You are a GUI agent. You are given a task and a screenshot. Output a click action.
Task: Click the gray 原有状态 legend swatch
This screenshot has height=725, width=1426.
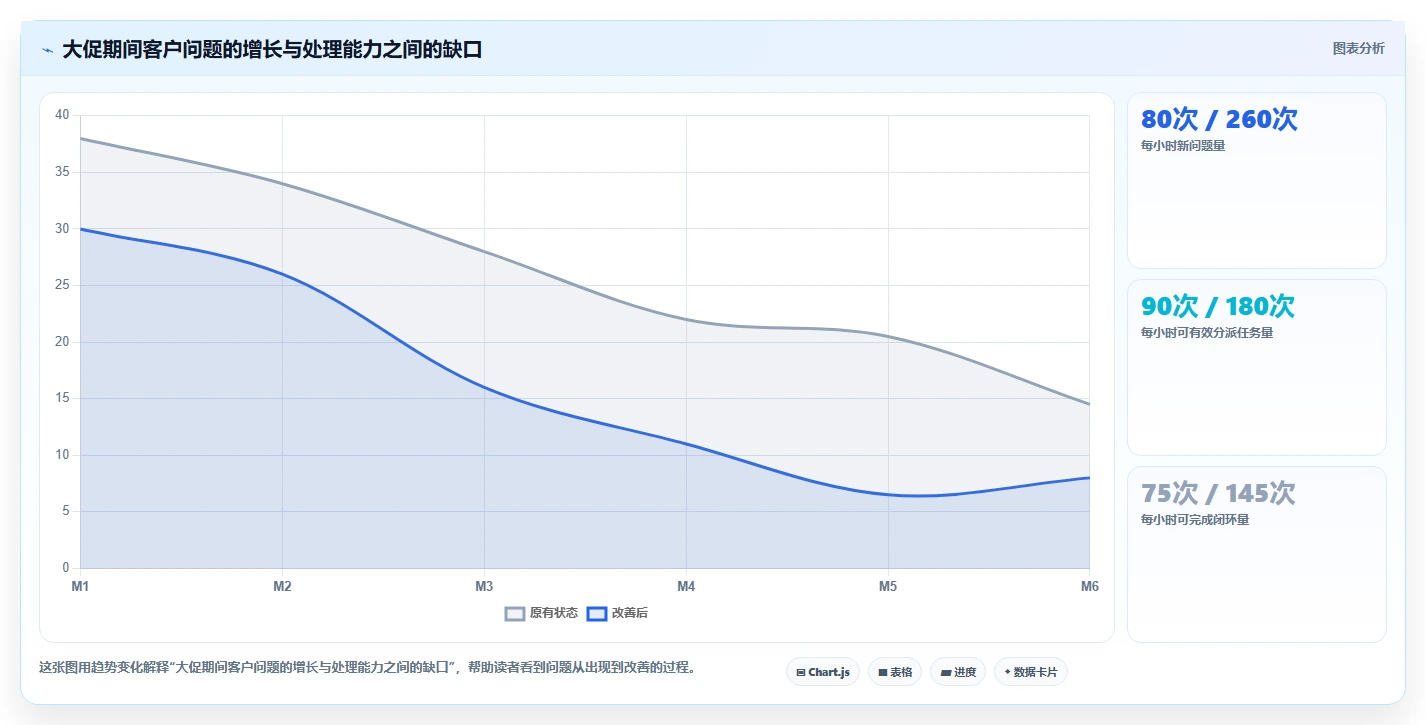click(x=515, y=613)
